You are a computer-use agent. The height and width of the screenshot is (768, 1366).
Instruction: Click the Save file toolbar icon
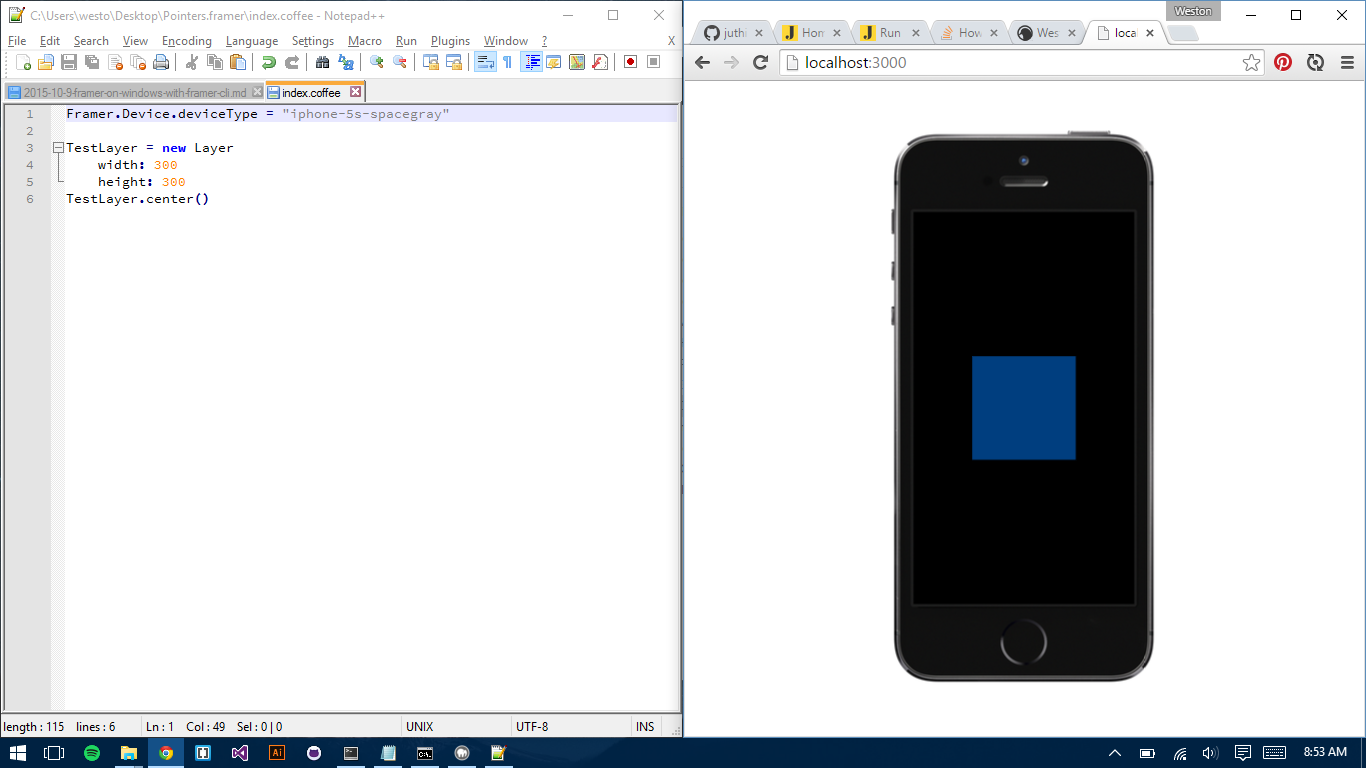tap(69, 62)
